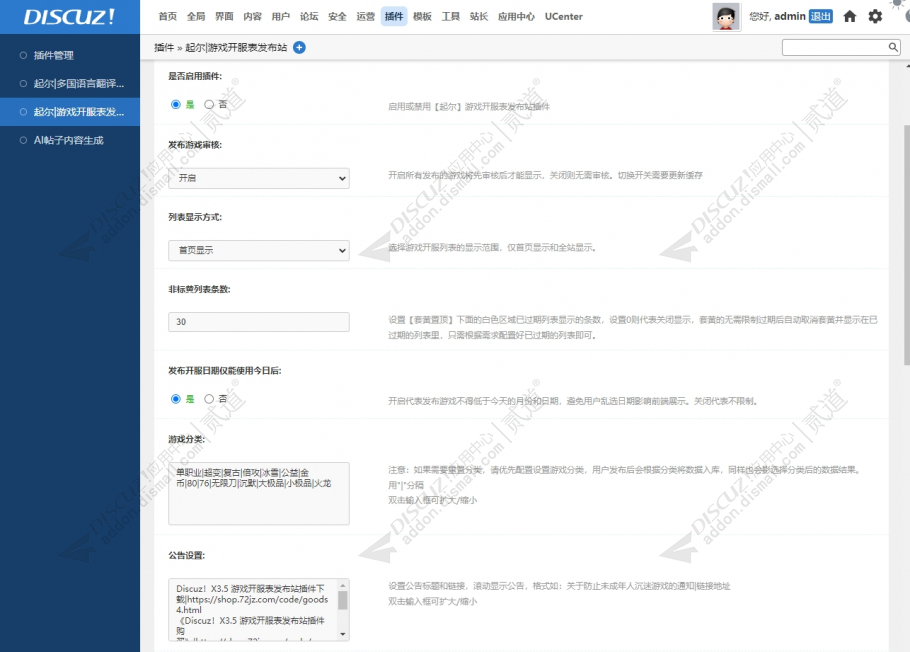Screen dimensions: 910x652
Task: Open the settings gear icon in the header
Action: point(875,16)
